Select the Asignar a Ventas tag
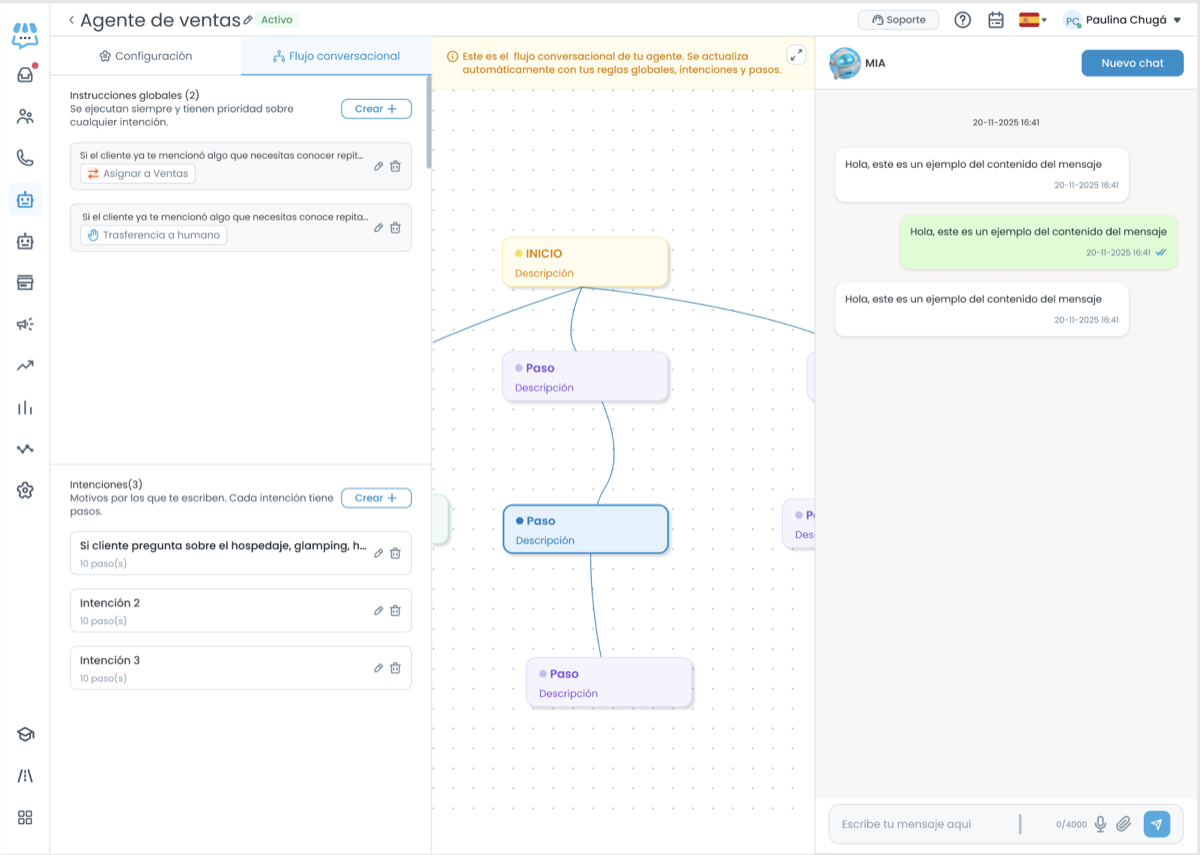This screenshot has width=1200, height=855. [x=138, y=173]
